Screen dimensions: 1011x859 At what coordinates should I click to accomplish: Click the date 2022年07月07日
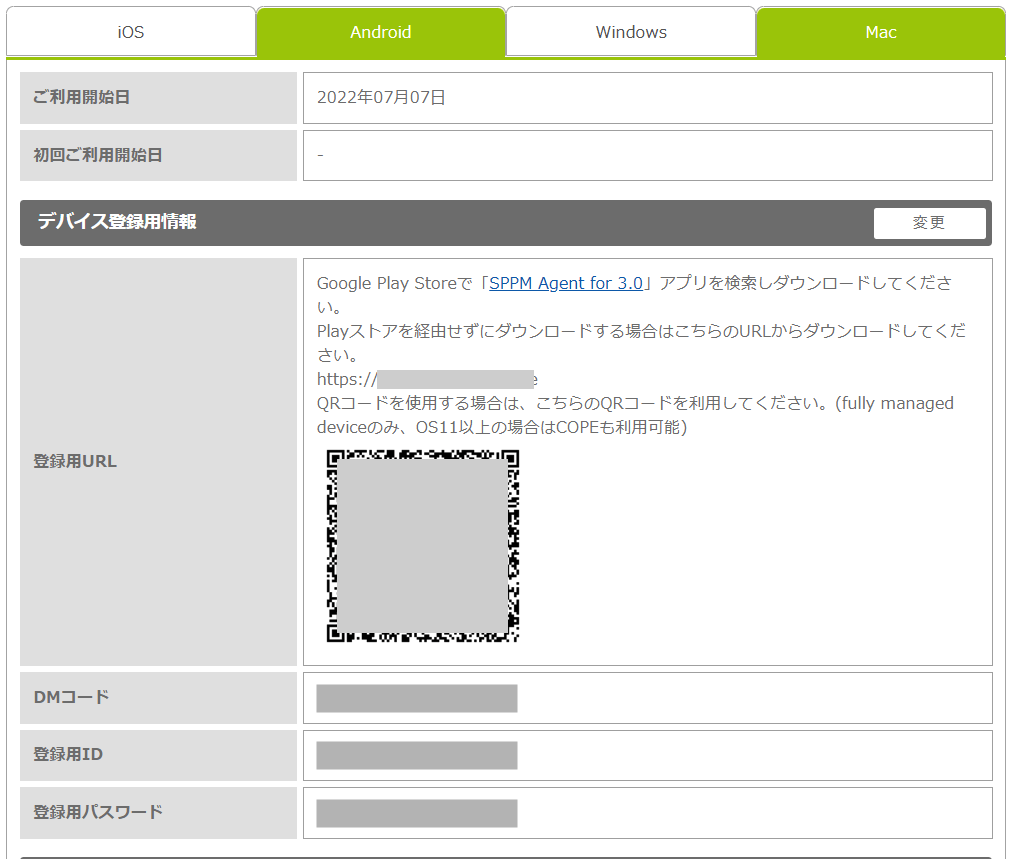[381, 97]
